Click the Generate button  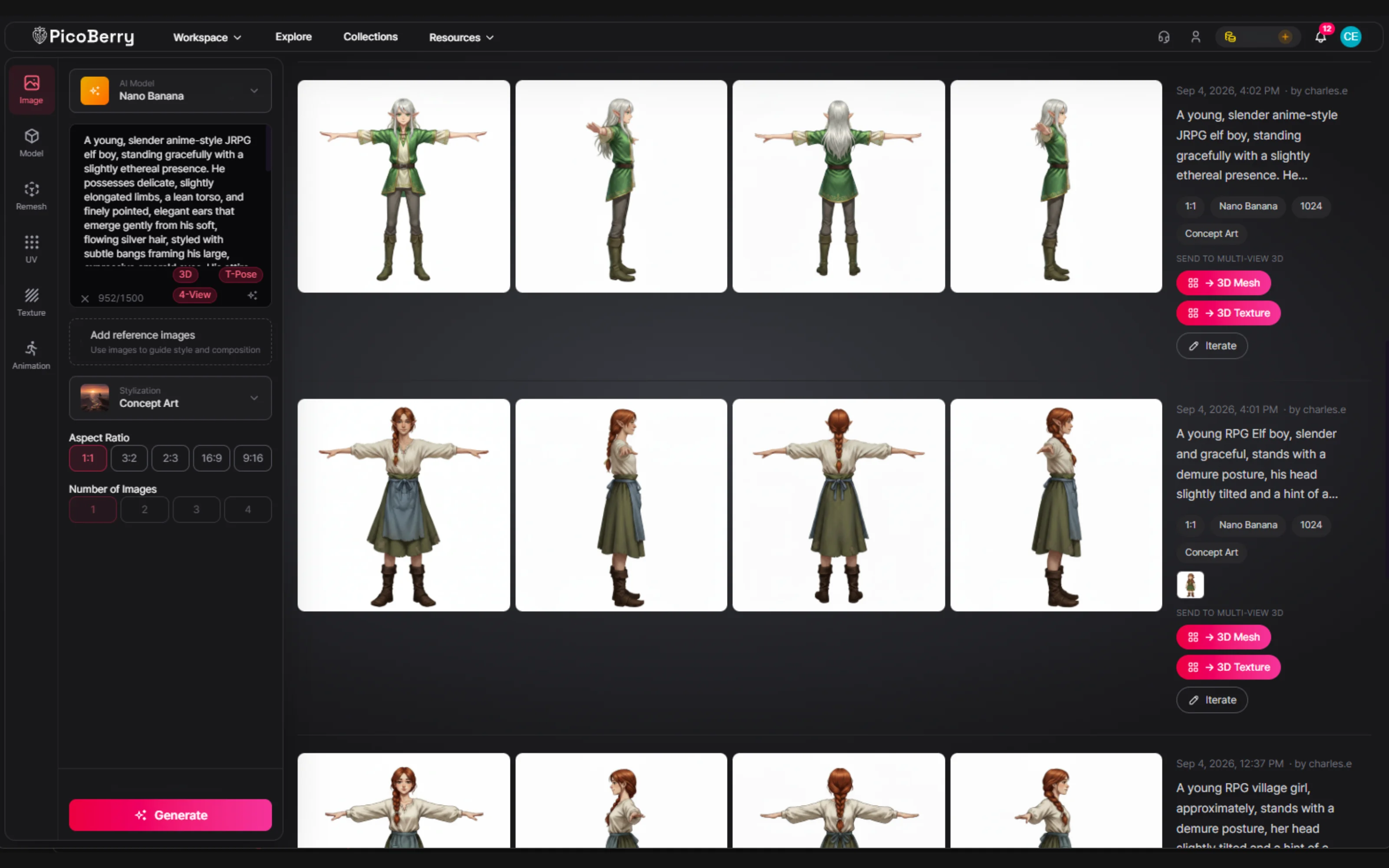pos(171,815)
